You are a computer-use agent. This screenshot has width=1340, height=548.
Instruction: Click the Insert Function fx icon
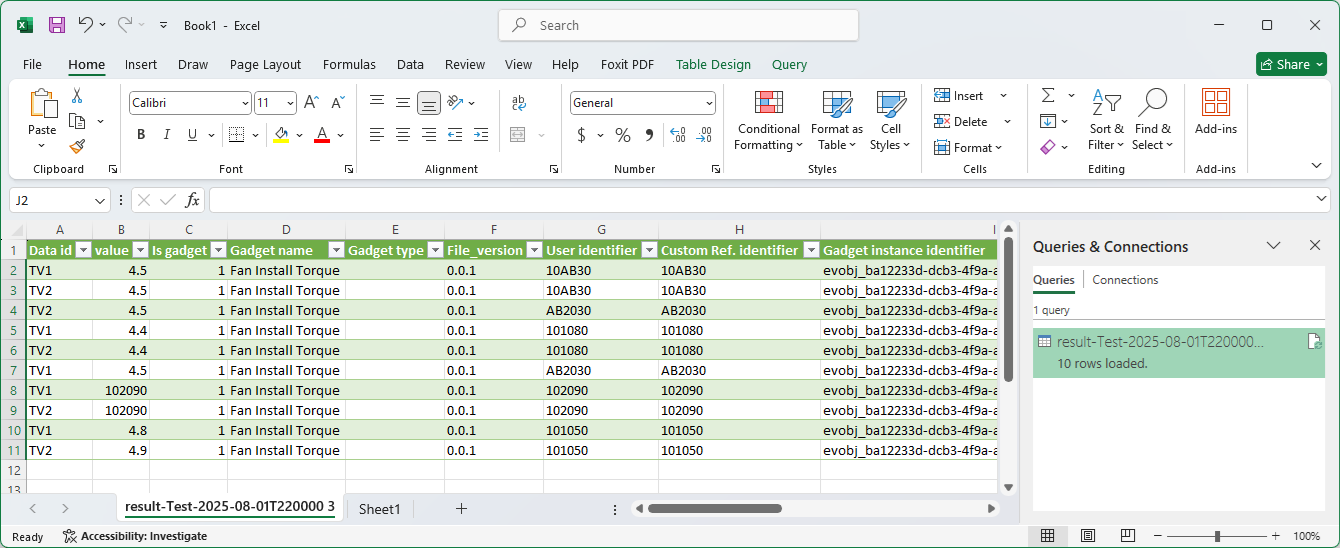193,200
